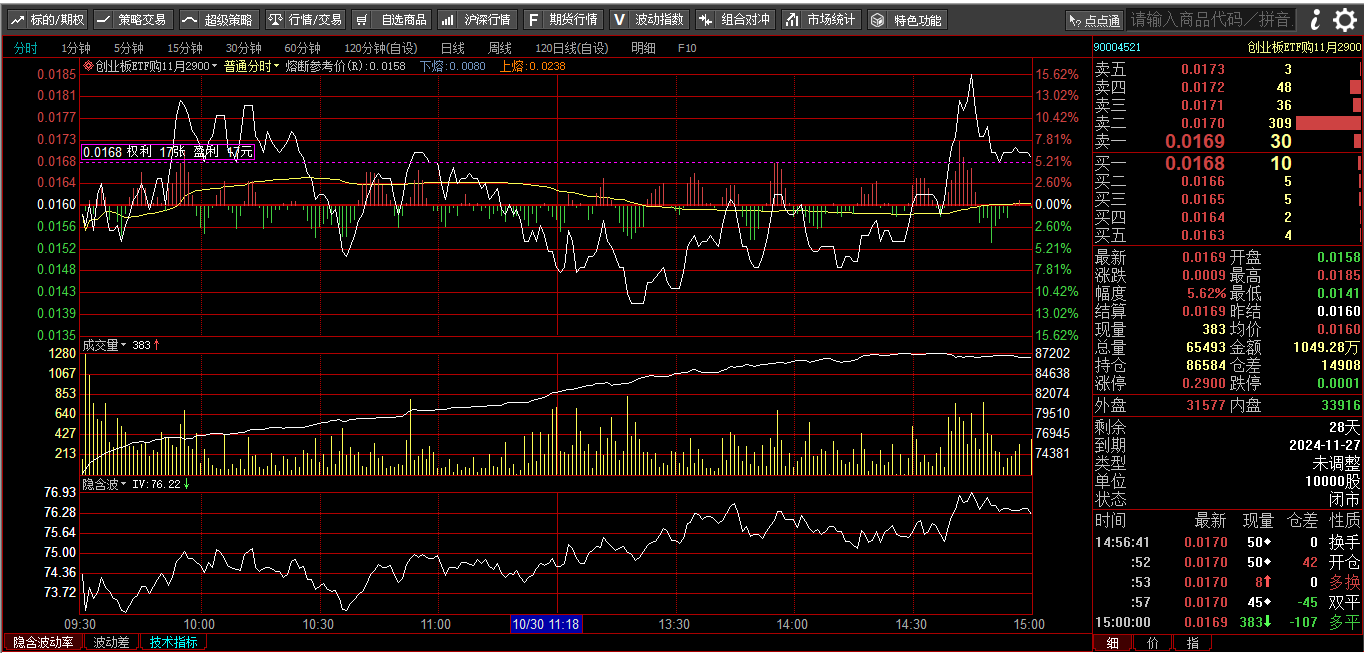
Task: Click the info 'i' icon
Action: click(x=1315, y=20)
